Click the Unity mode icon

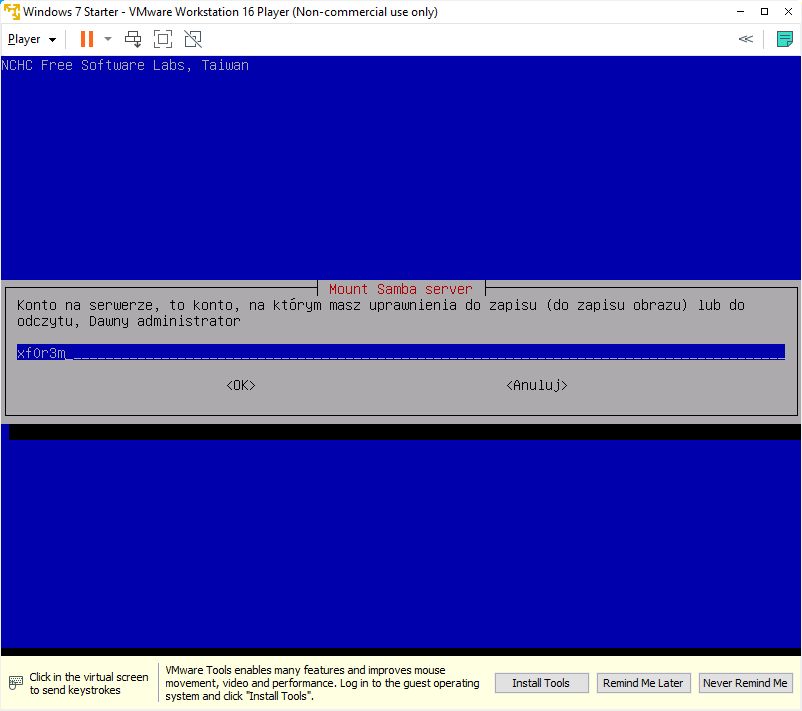[193, 39]
